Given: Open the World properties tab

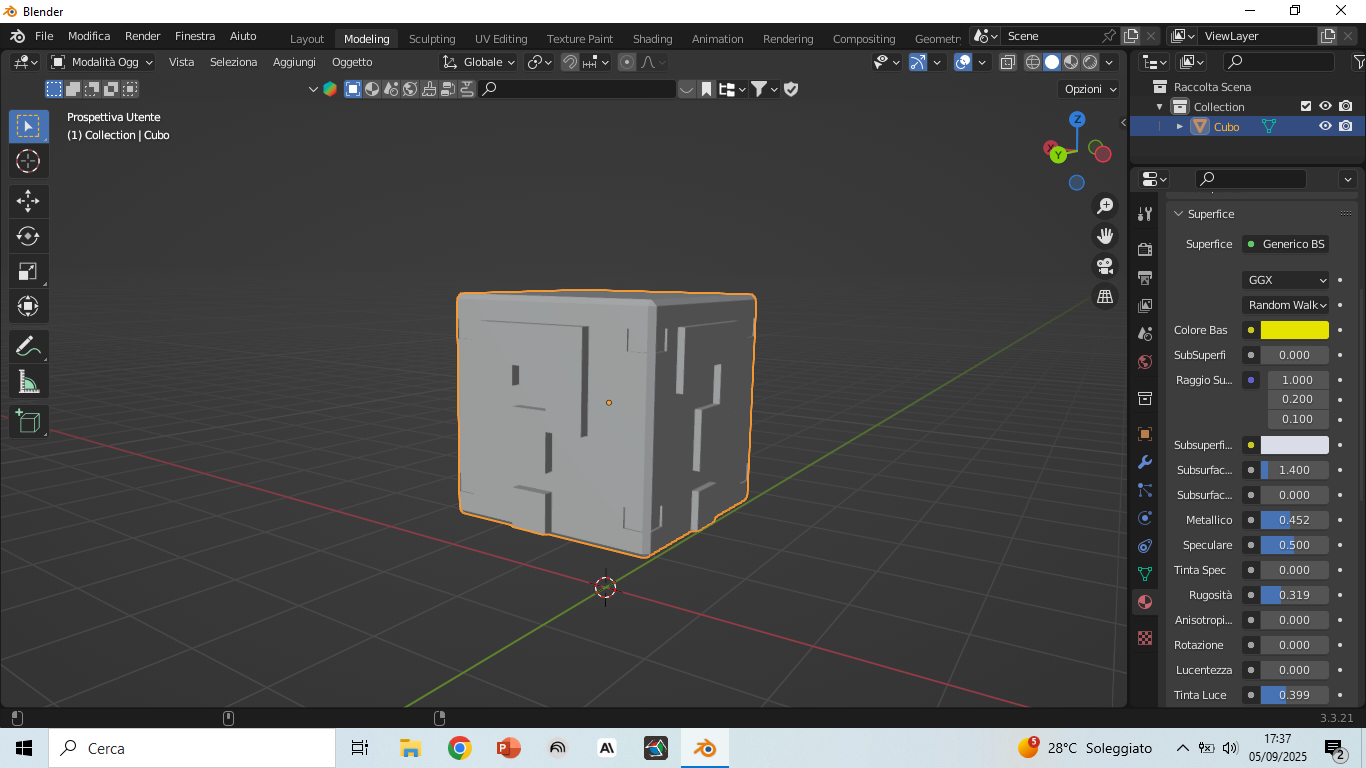Looking at the screenshot, I should point(1145,361).
